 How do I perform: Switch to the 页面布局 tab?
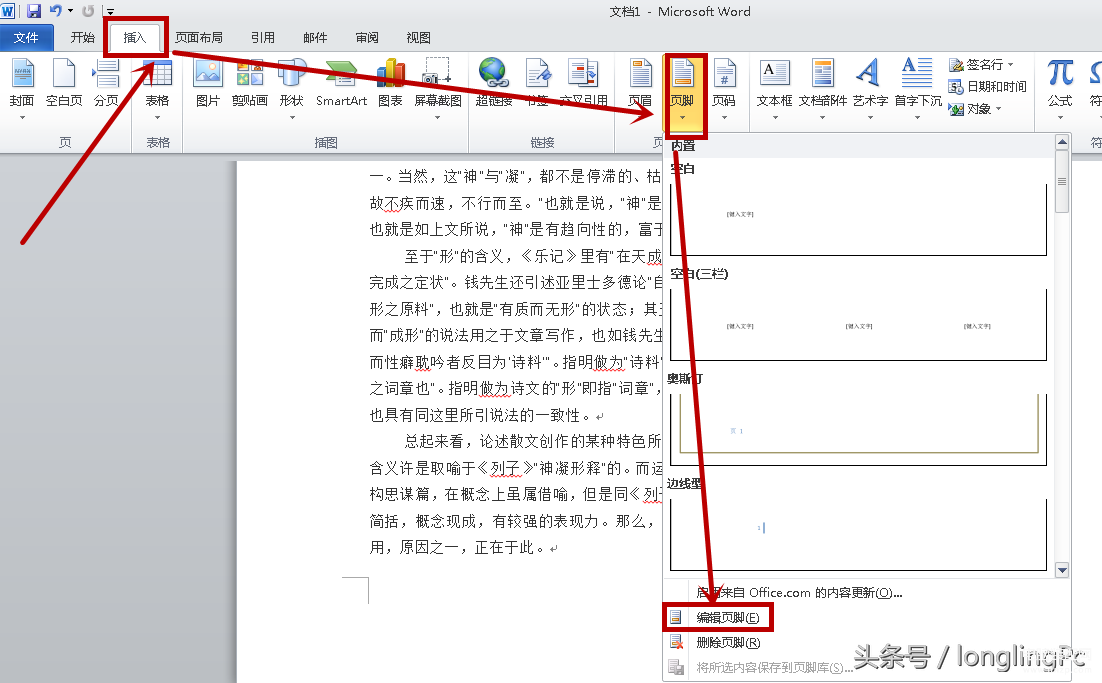click(x=199, y=38)
